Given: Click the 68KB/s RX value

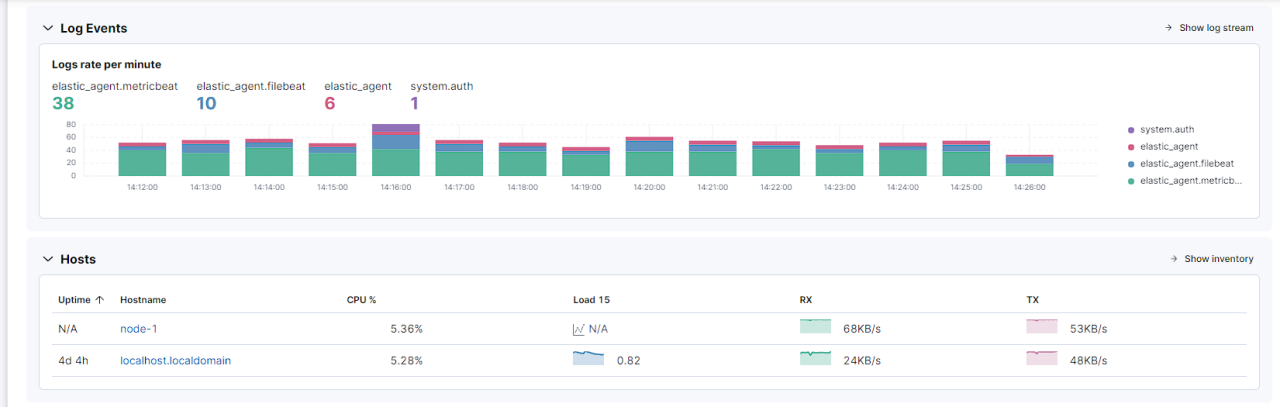Looking at the screenshot, I should pos(863,329).
